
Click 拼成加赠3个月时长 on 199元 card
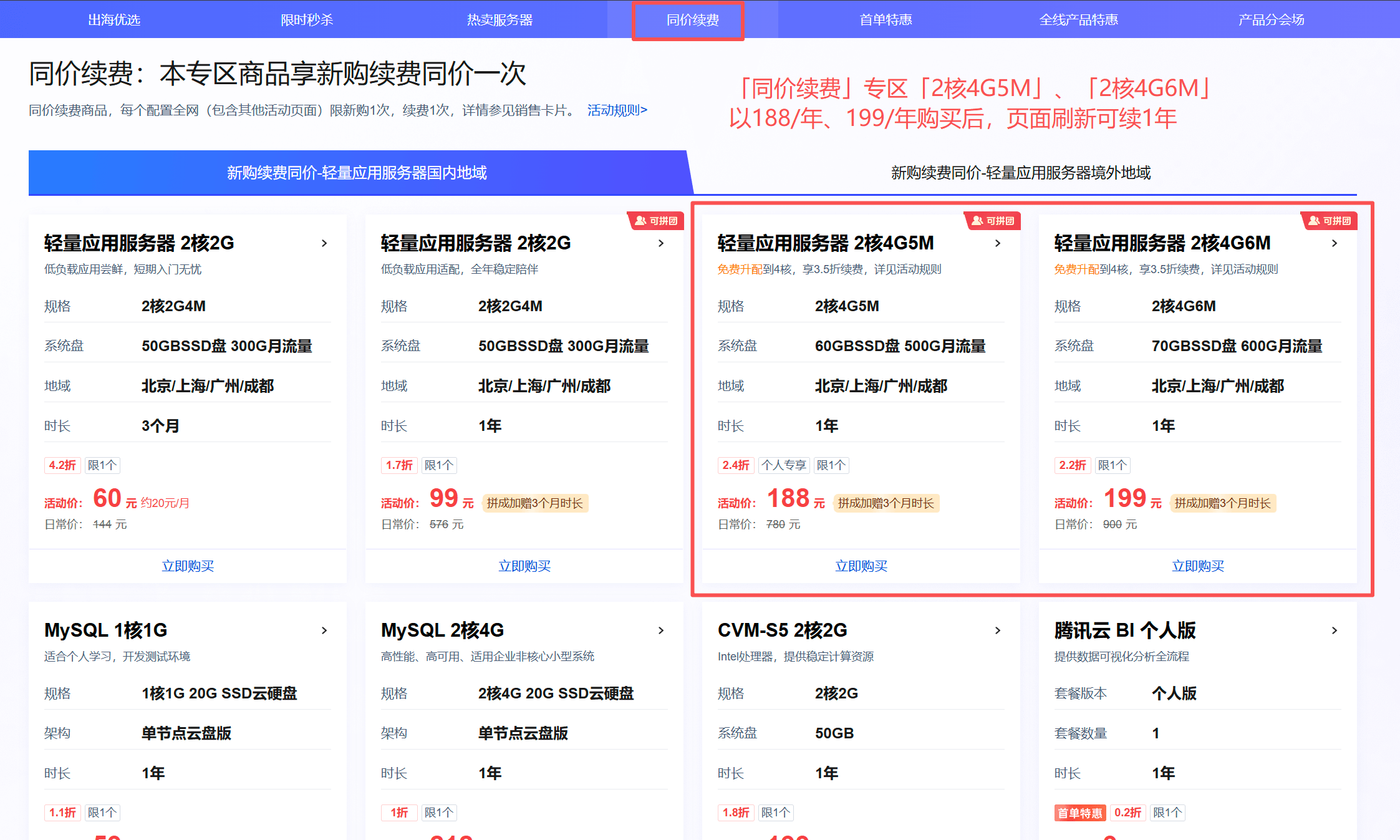[1223, 503]
